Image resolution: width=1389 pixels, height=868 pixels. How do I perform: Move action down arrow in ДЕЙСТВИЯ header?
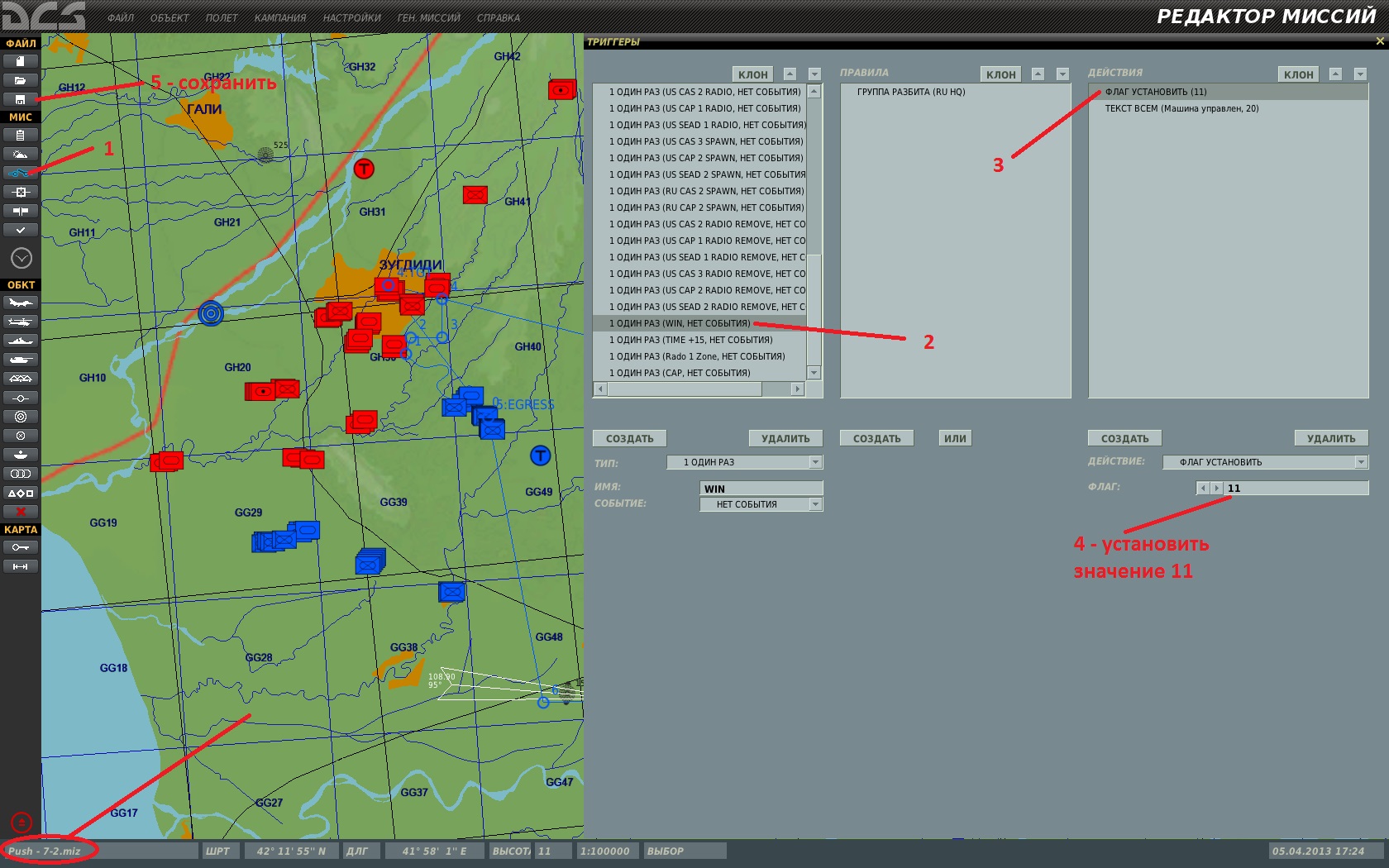1360,74
